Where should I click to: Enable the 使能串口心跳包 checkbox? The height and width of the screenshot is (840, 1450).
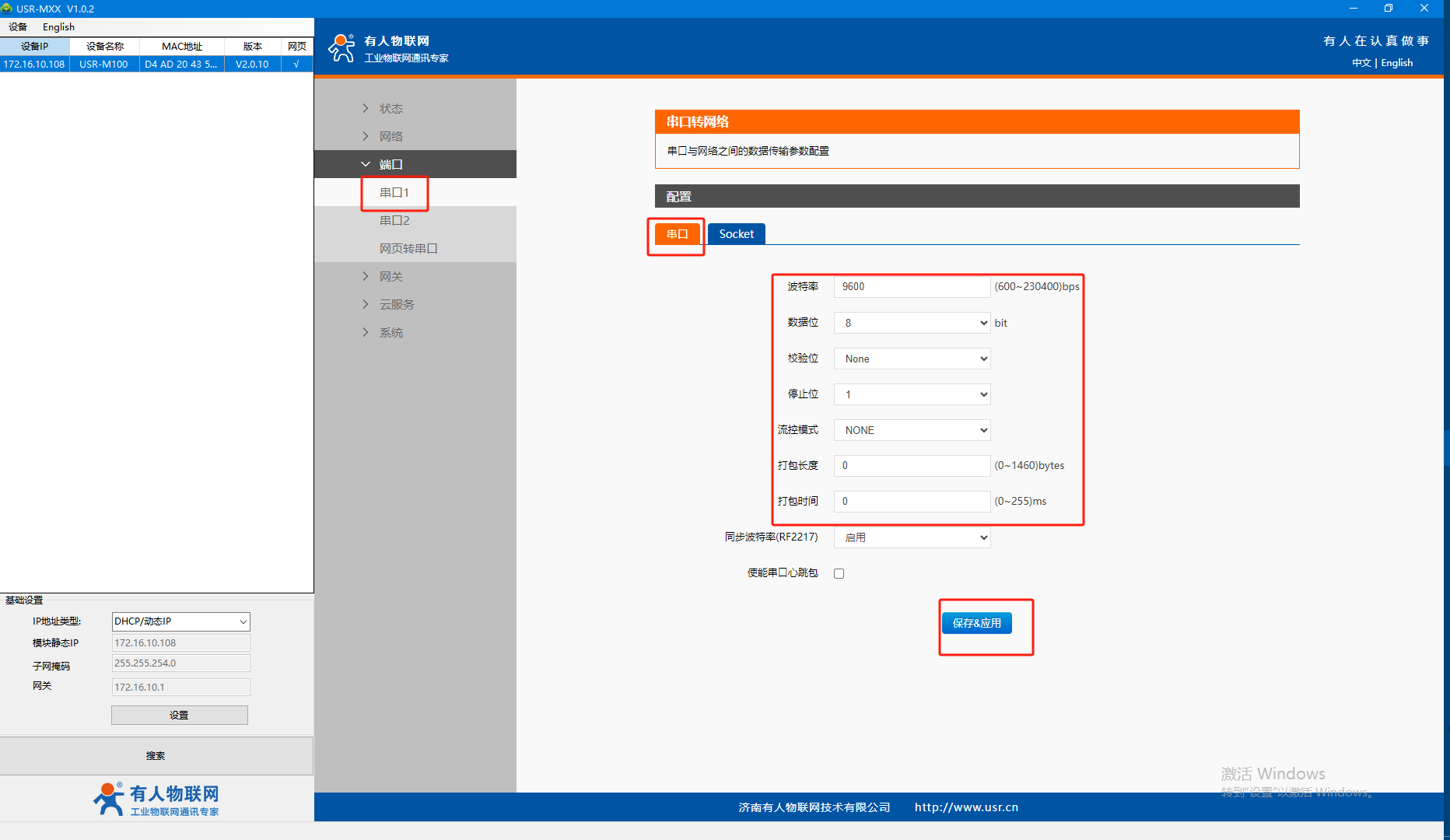click(839, 573)
